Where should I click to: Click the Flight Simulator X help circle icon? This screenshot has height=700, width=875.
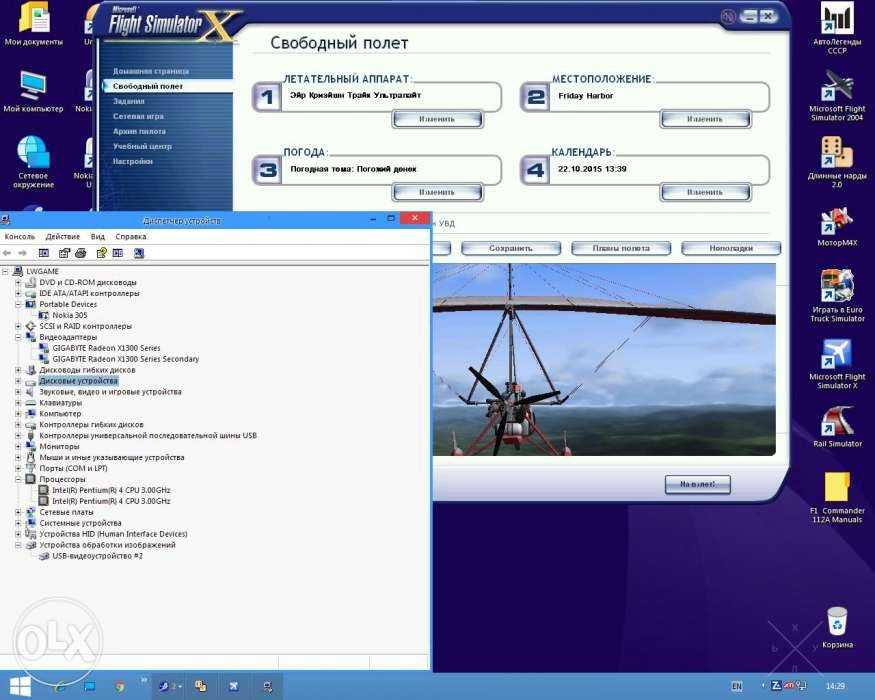728,17
